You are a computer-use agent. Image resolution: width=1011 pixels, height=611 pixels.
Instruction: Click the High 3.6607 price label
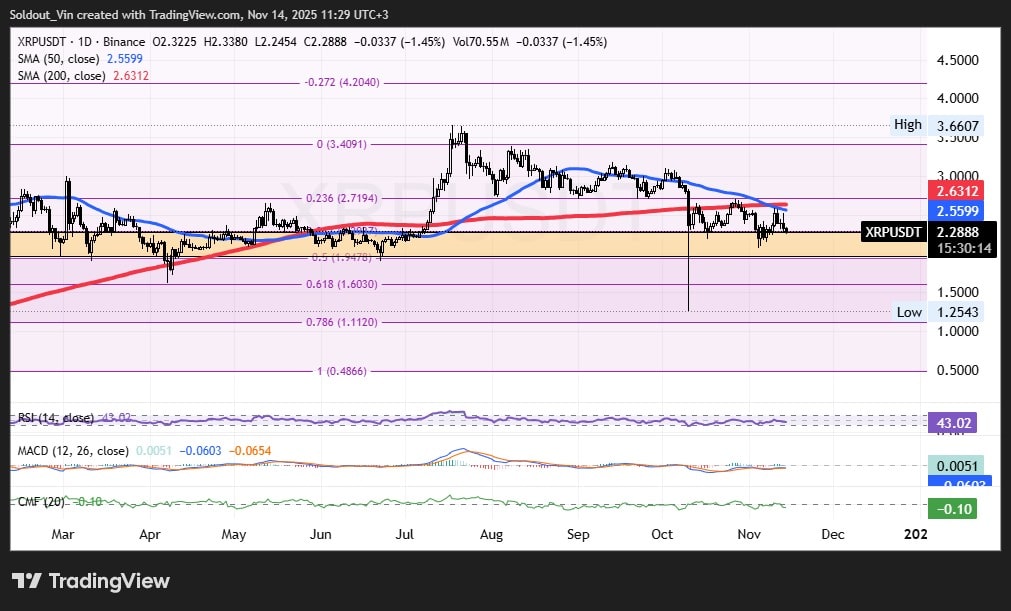coord(956,125)
